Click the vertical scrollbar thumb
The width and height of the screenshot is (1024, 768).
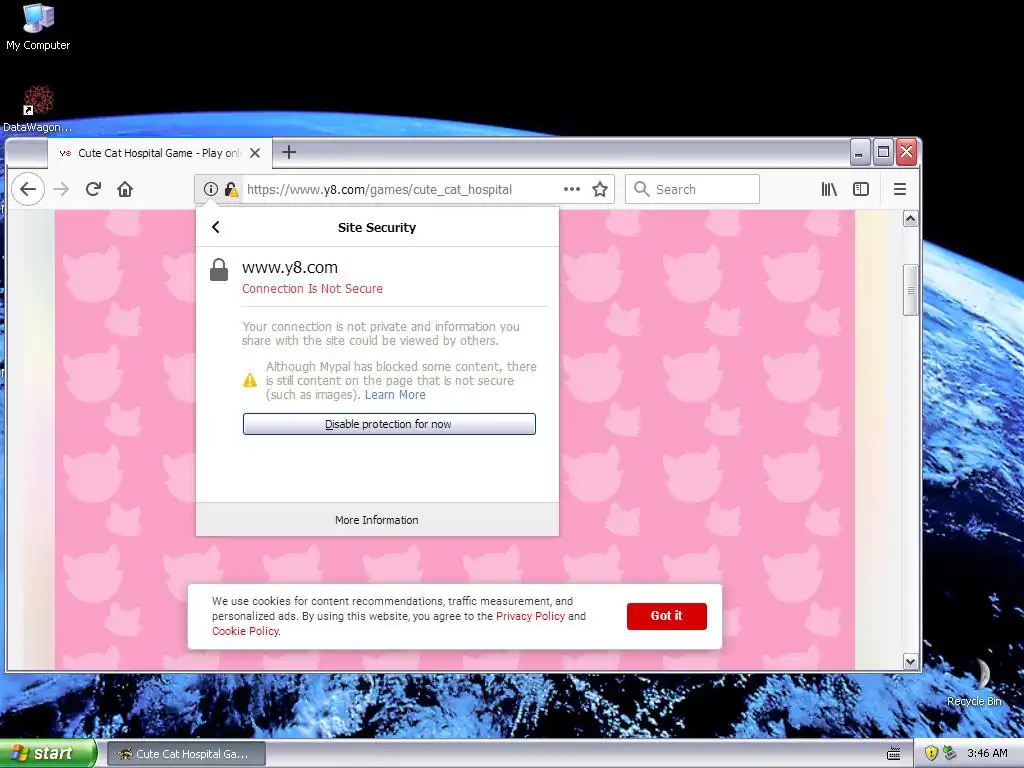pos(910,290)
